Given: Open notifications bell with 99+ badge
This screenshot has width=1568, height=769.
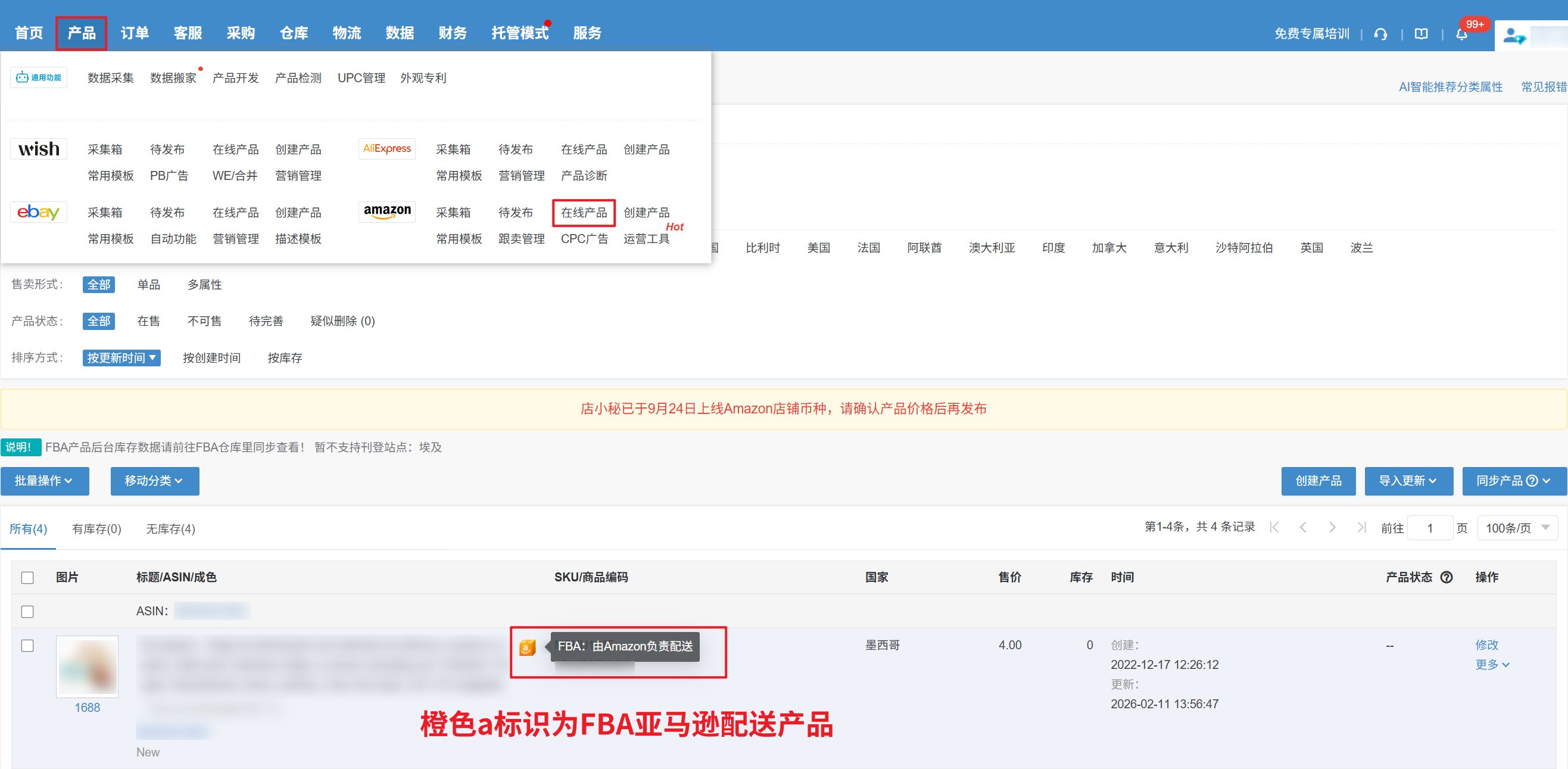Looking at the screenshot, I should pyautogui.click(x=1461, y=34).
